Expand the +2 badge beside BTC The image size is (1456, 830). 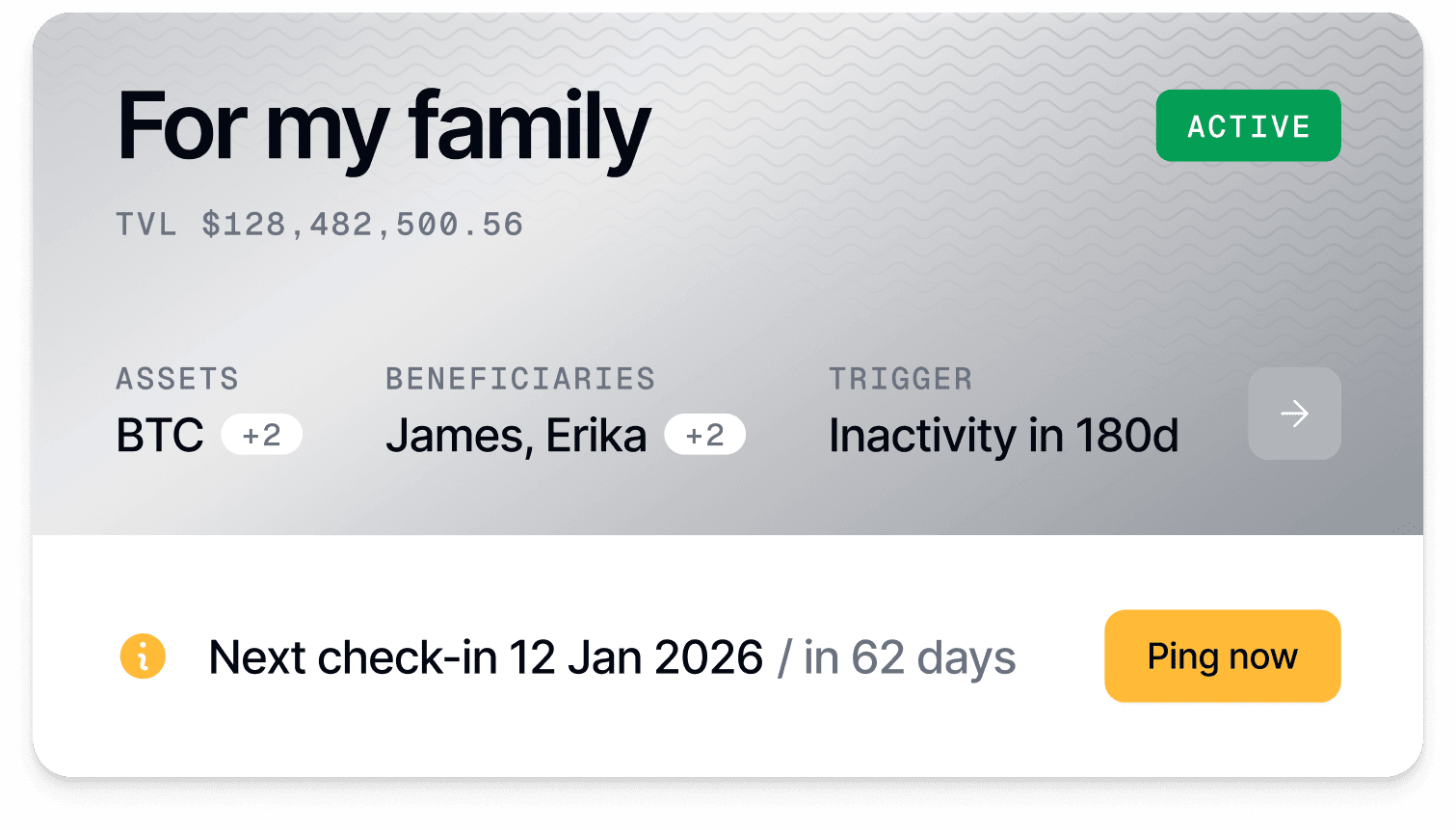tap(261, 435)
